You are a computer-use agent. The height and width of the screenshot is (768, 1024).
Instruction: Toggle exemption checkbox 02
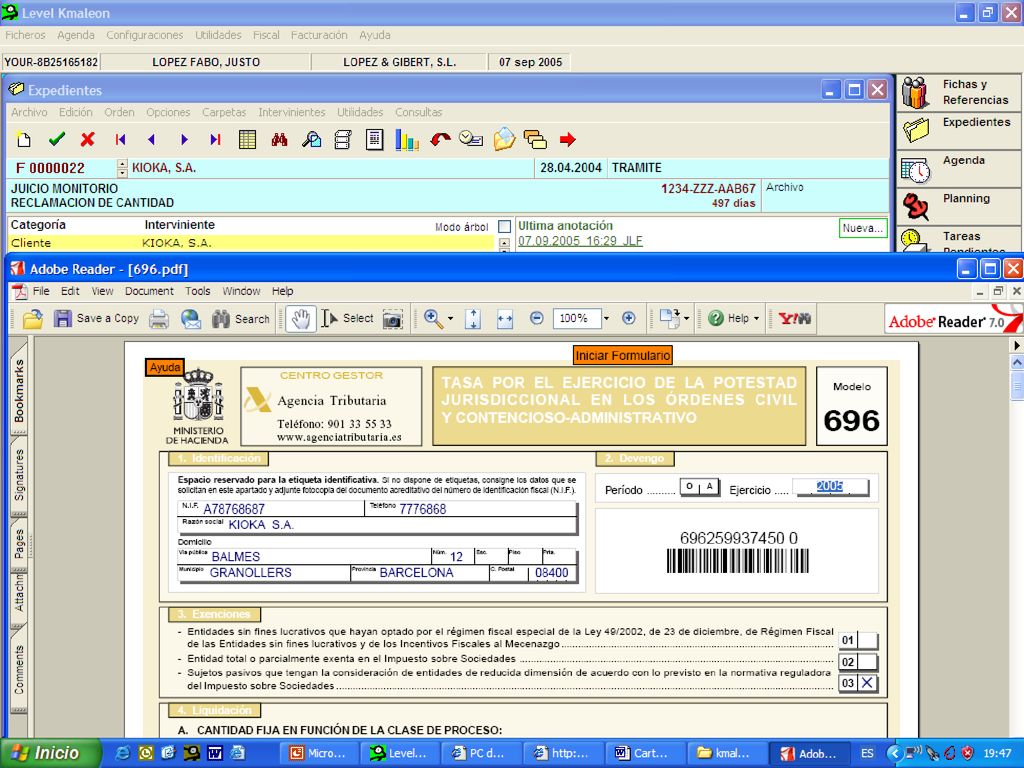867,662
